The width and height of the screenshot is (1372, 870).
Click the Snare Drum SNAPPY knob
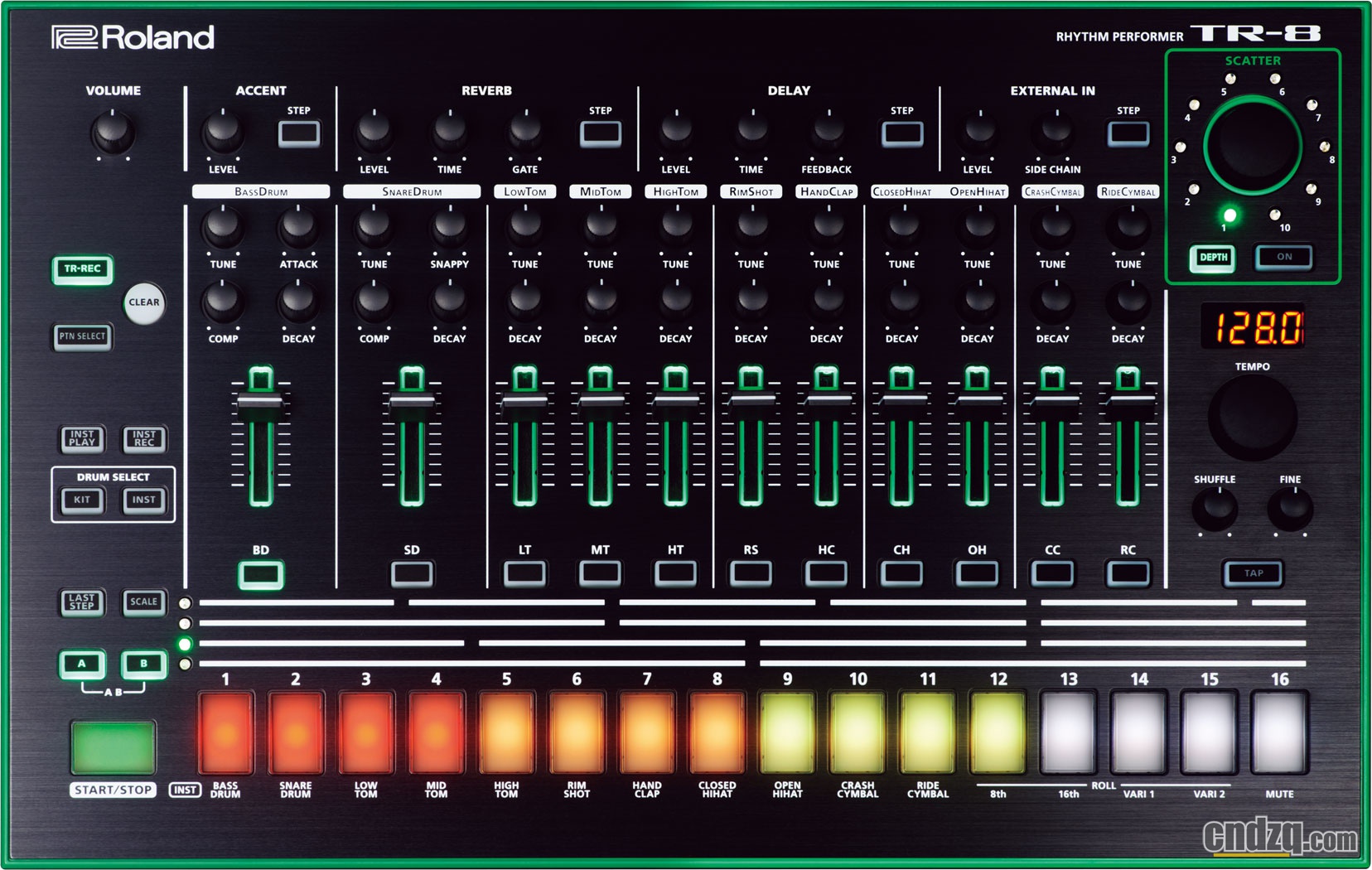point(450,227)
